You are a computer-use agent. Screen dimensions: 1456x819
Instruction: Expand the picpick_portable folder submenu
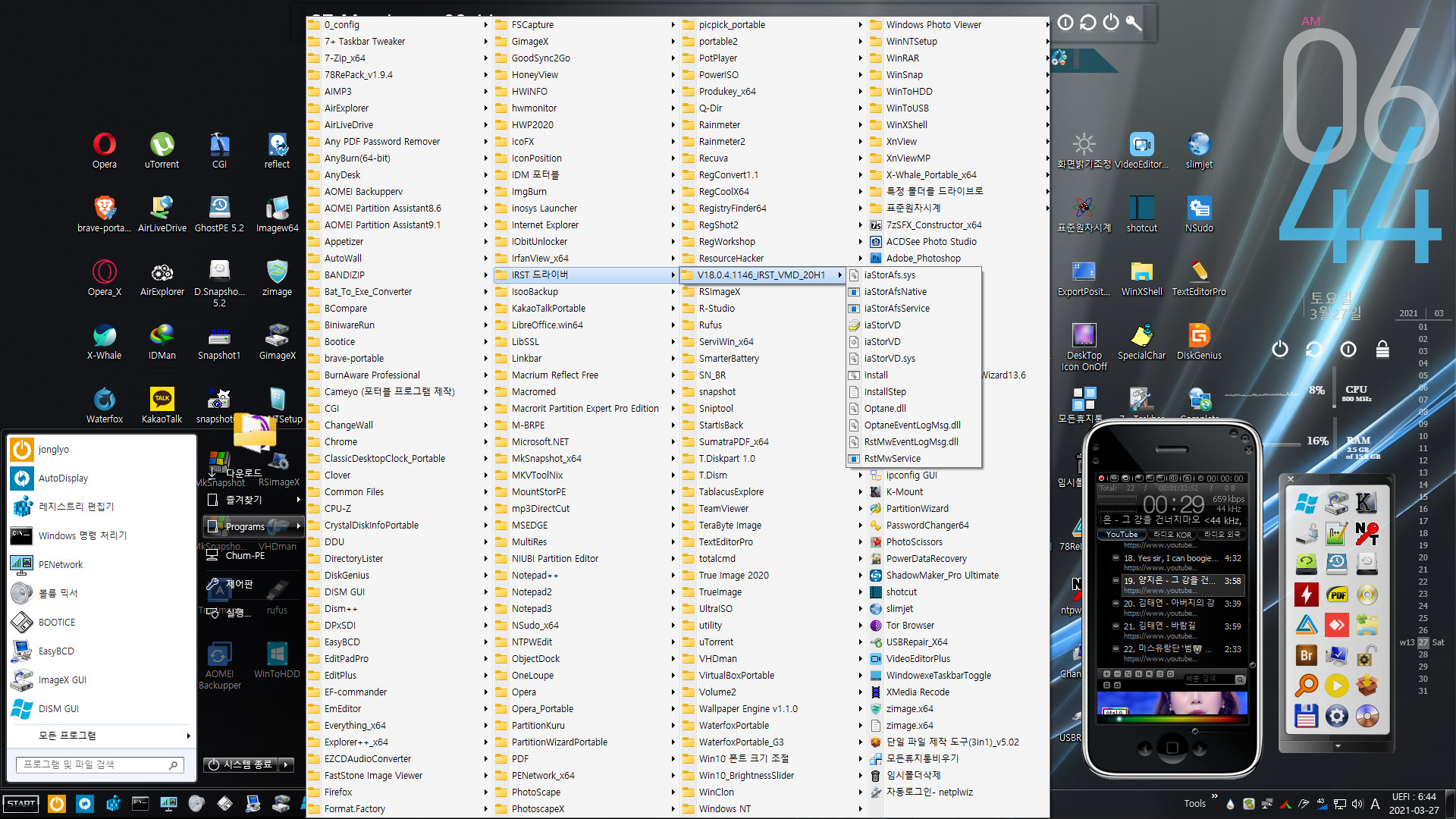click(x=773, y=25)
